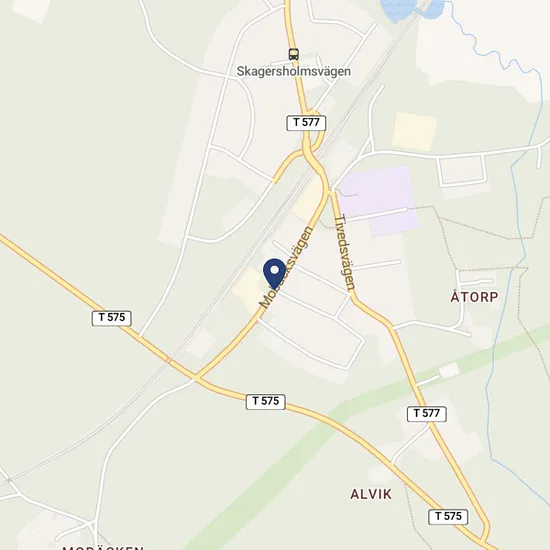
Task: Select the ÅTORP place label
Action: pos(474,297)
